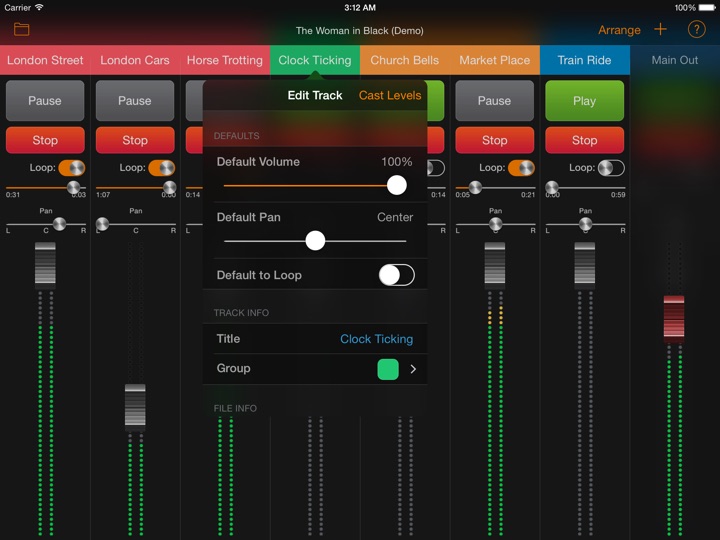This screenshot has width=720, height=540.
Task: Click the Market Place Pan knob
Action: point(495,224)
